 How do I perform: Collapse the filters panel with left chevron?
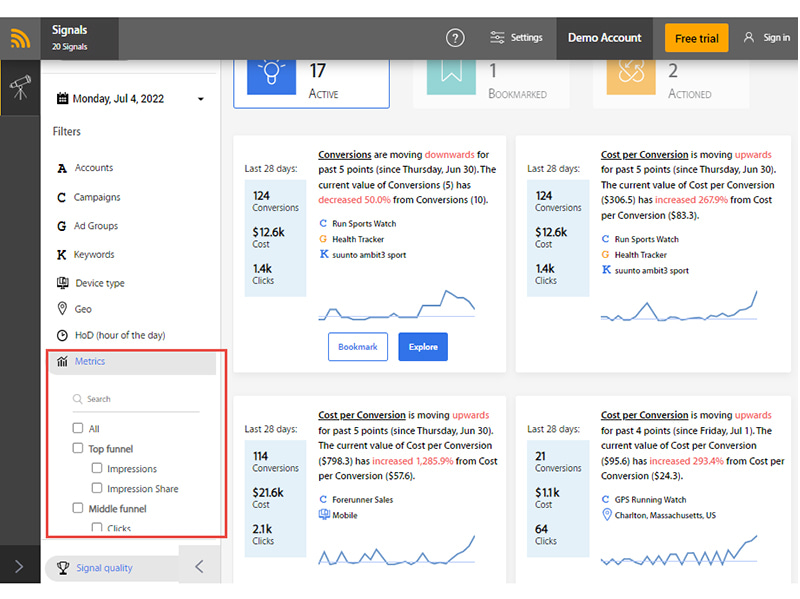(199, 567)
